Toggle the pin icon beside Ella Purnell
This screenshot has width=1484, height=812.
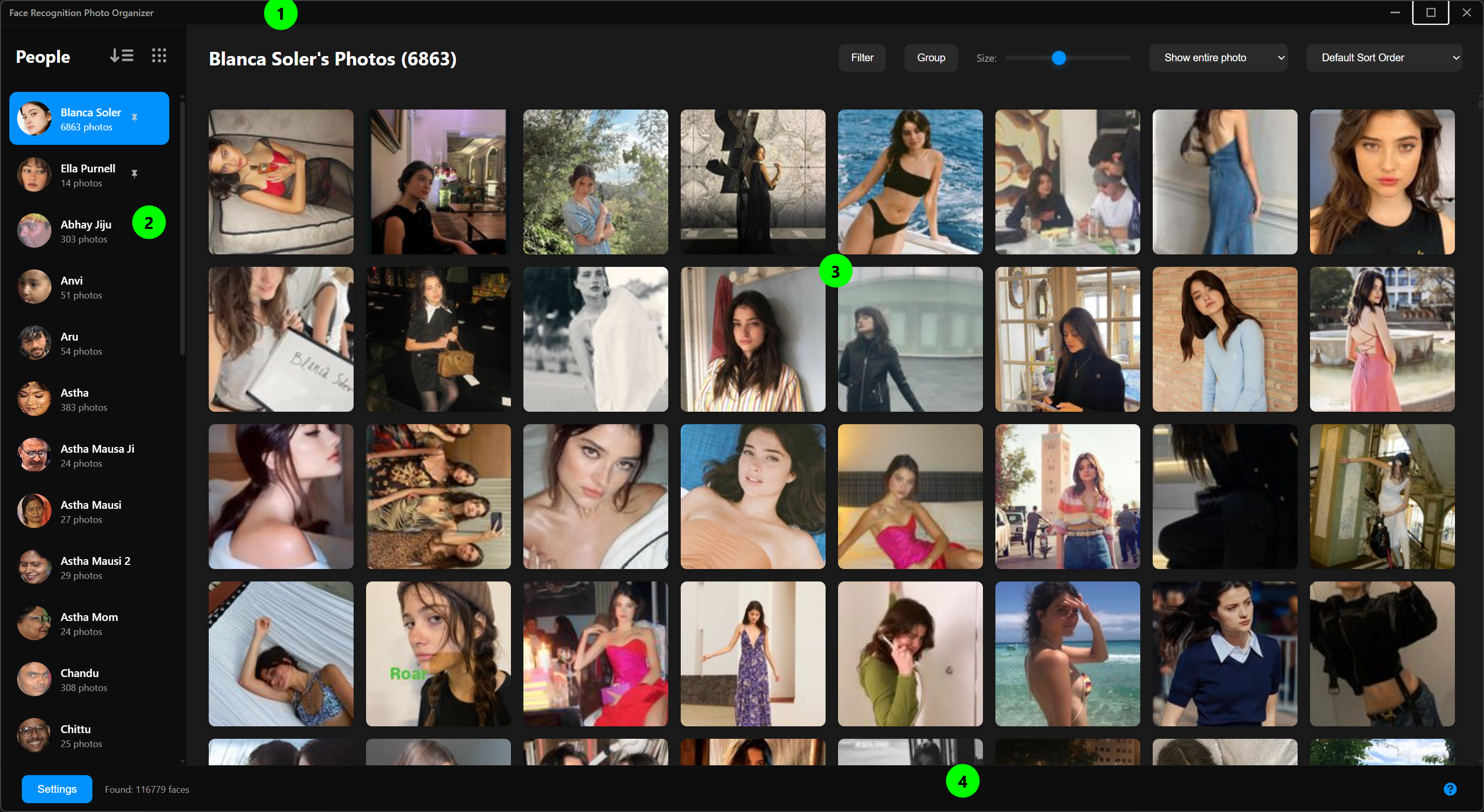(x=134, y=173)
